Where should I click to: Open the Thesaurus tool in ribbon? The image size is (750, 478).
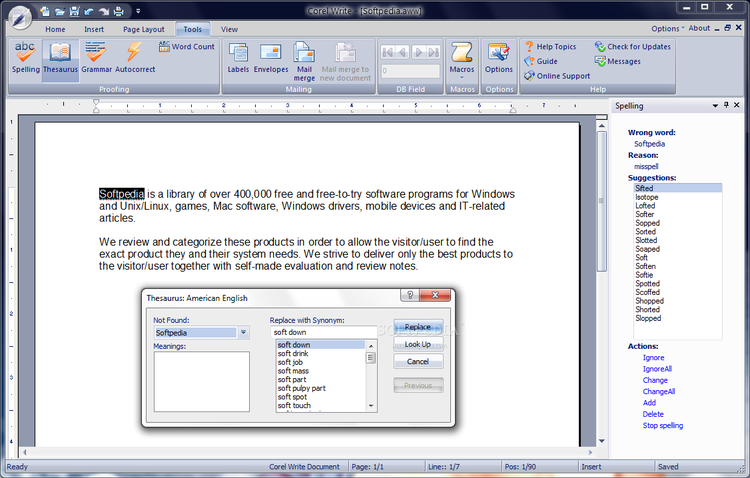(60, 58)
